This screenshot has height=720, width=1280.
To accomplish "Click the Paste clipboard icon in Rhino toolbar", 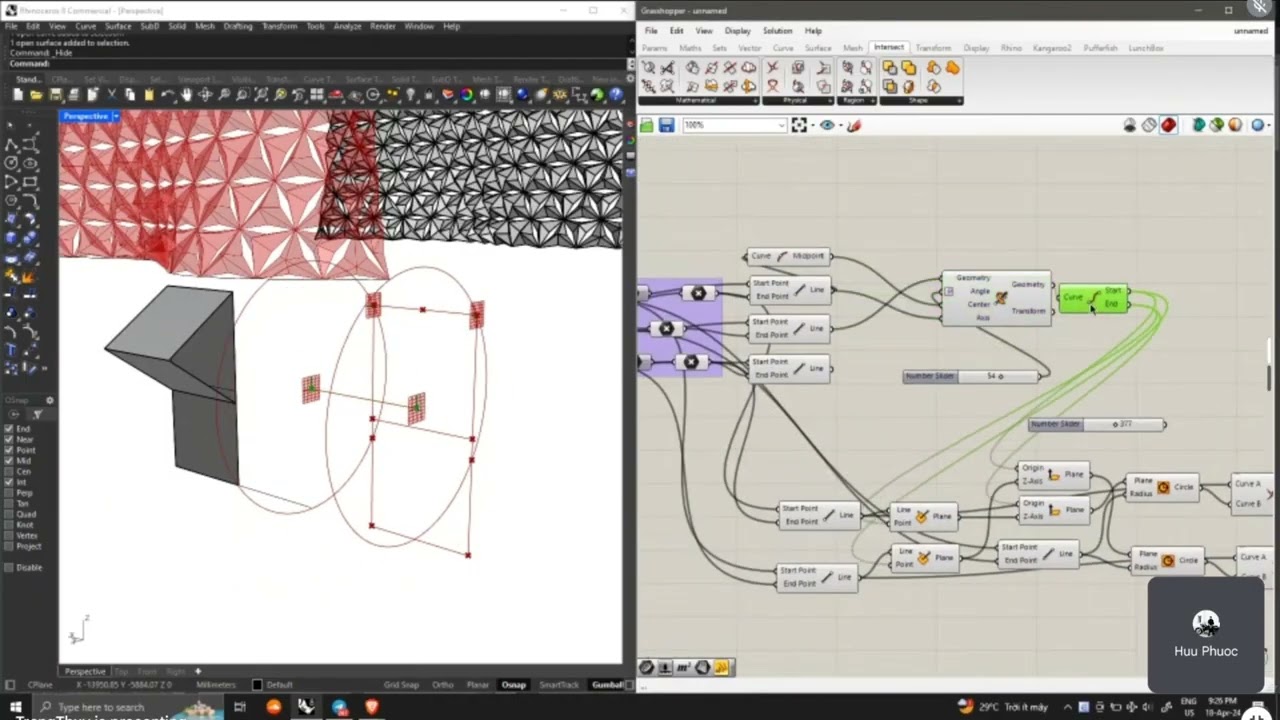I will click(x=149, y=95).
